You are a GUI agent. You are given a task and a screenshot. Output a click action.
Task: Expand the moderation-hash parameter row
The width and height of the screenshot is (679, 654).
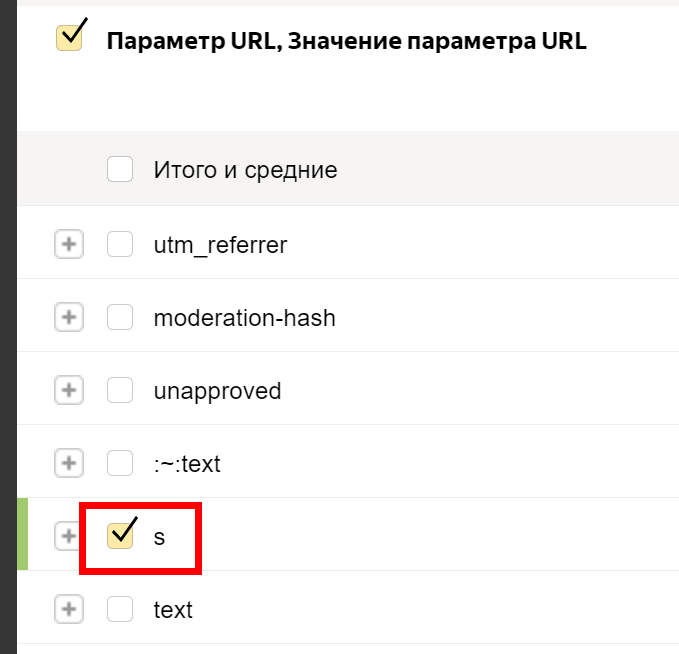click(68, 318)
